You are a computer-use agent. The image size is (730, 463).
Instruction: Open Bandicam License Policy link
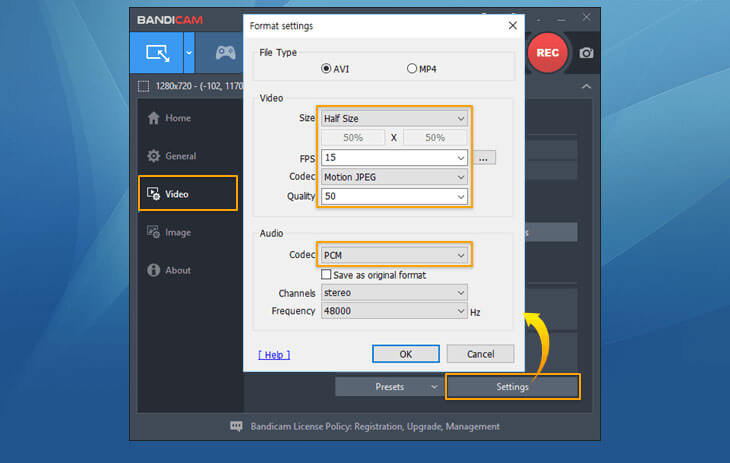click(x=375, y=427)
